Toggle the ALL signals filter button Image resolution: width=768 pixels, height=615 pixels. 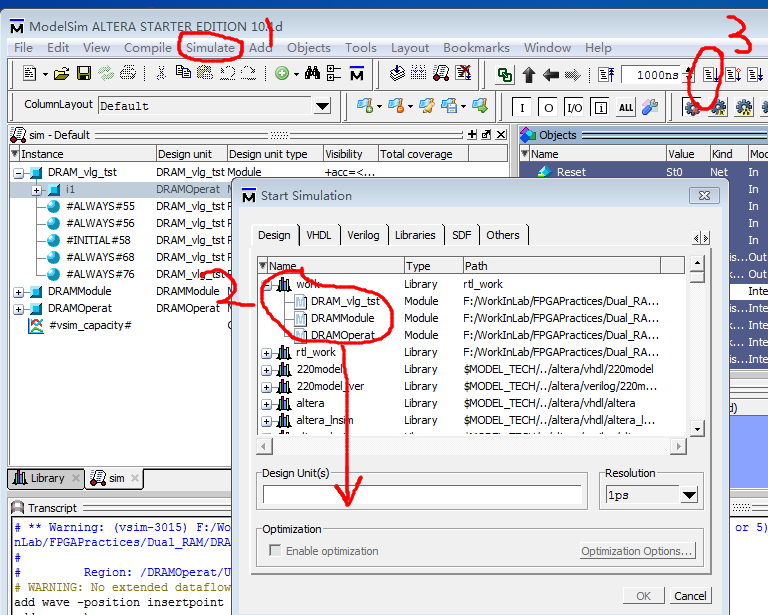tap(626, 107)
